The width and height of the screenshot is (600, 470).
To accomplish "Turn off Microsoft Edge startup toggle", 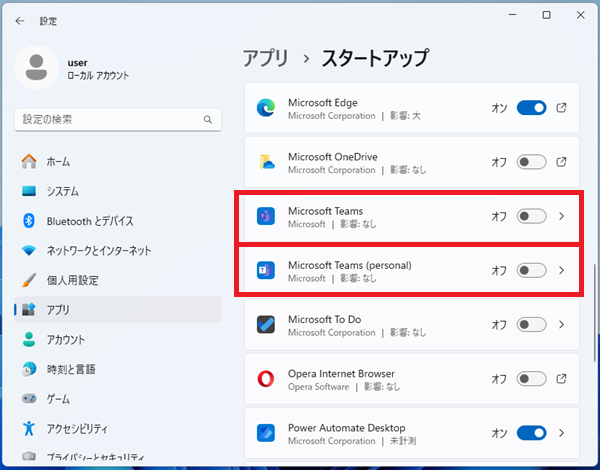I will click(532, 108).
